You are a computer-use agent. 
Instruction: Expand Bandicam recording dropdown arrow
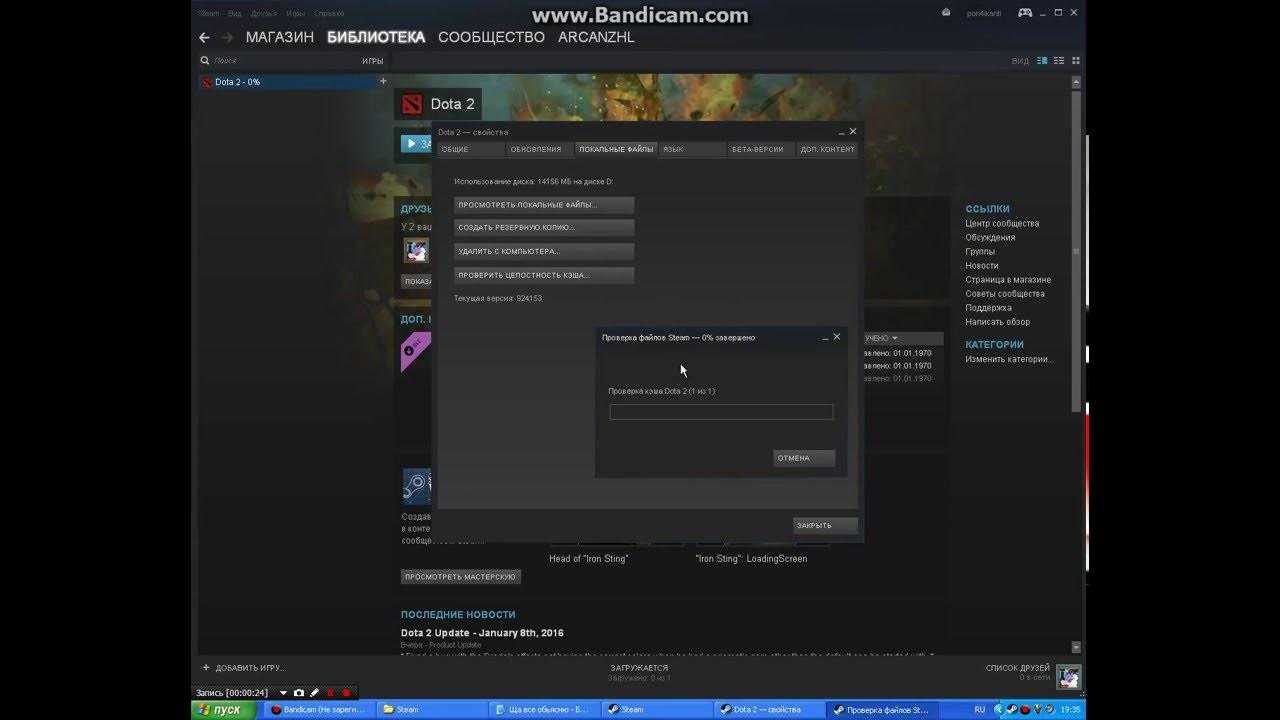click(x=283, y=692)
